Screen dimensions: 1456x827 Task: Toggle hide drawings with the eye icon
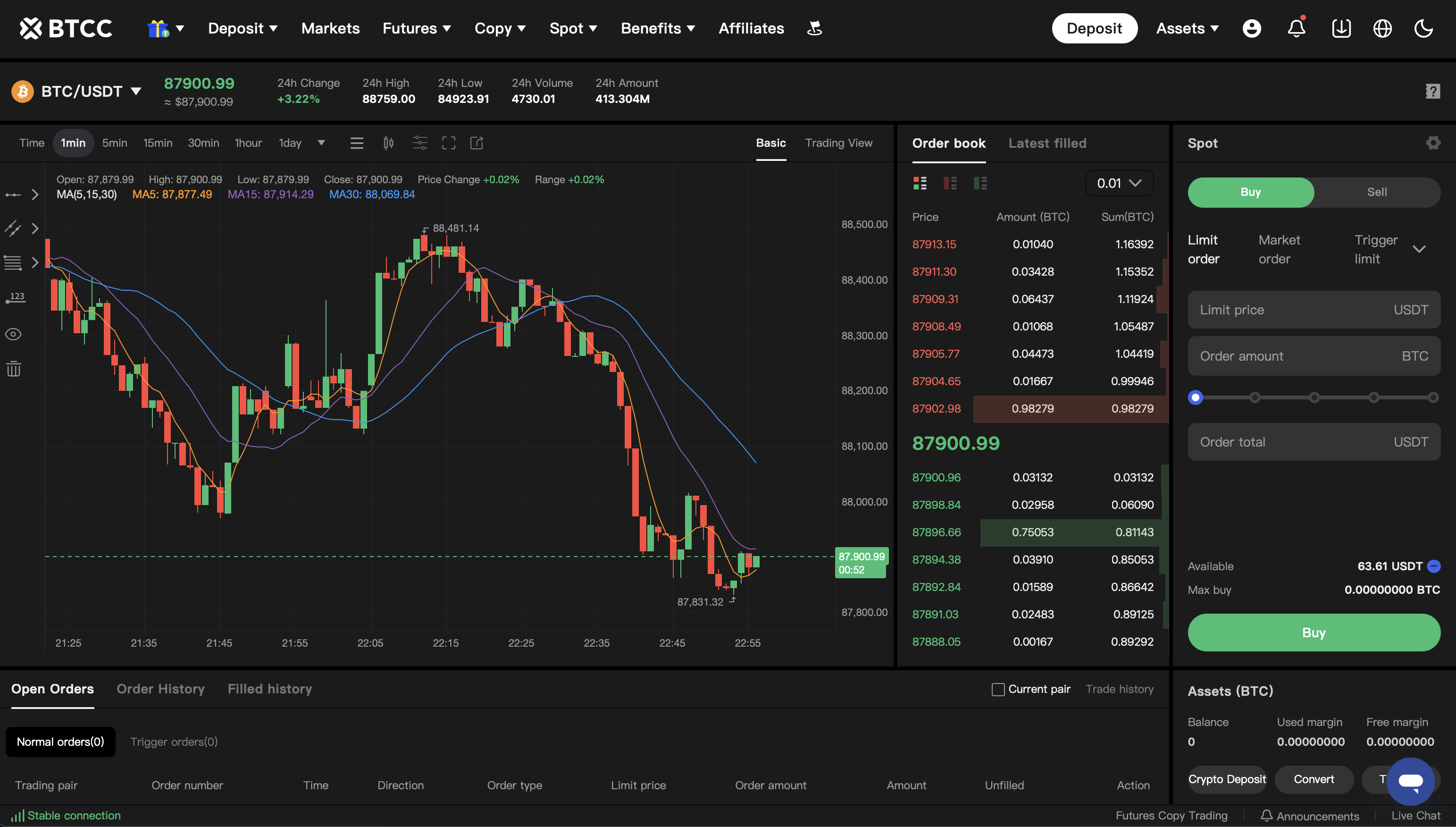tap(13, 334)
